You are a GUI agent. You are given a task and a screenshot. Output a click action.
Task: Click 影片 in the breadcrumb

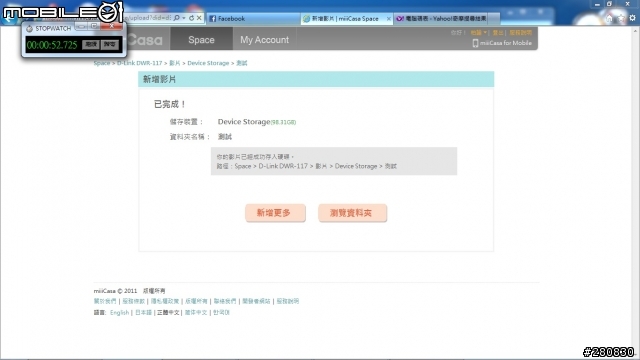175,63
